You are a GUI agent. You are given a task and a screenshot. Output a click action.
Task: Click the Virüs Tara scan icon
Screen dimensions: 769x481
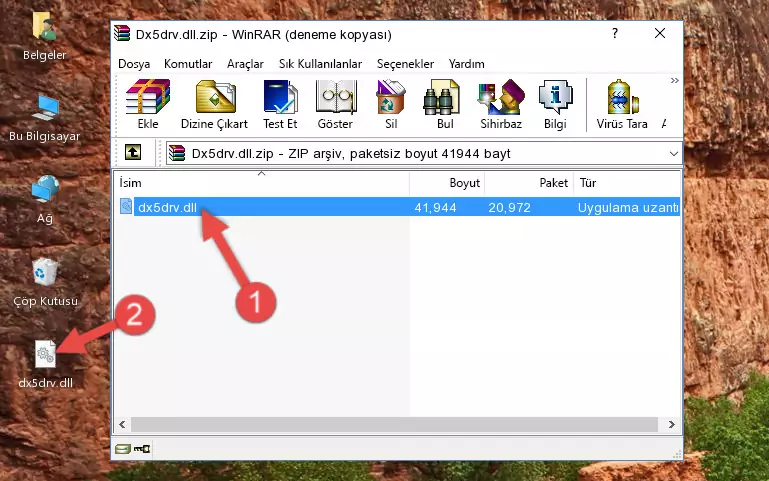(x=622, y=97)
